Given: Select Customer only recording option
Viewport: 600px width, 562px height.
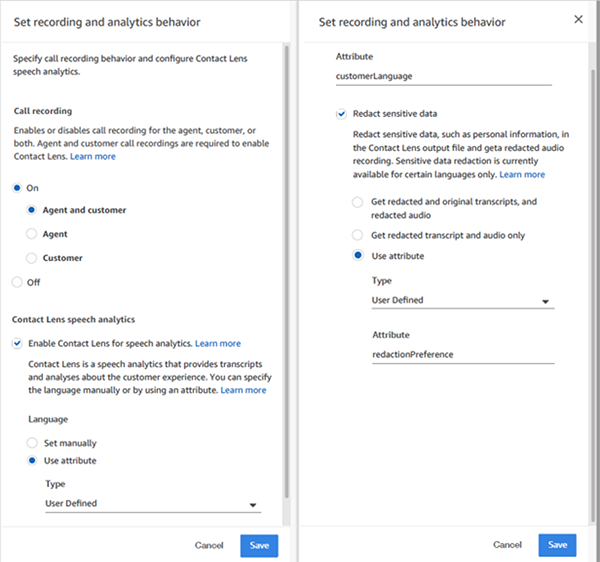Looking at the screenshot, I should point(31,258).
